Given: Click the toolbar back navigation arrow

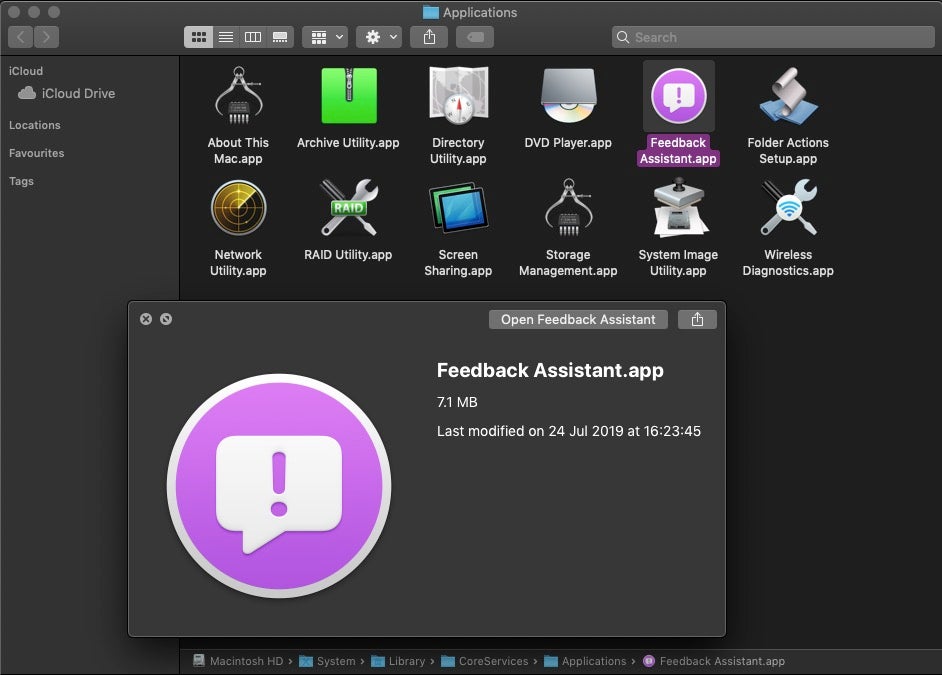Looking at the screenshot, I should pyautogui.click(x=21, y=37).
